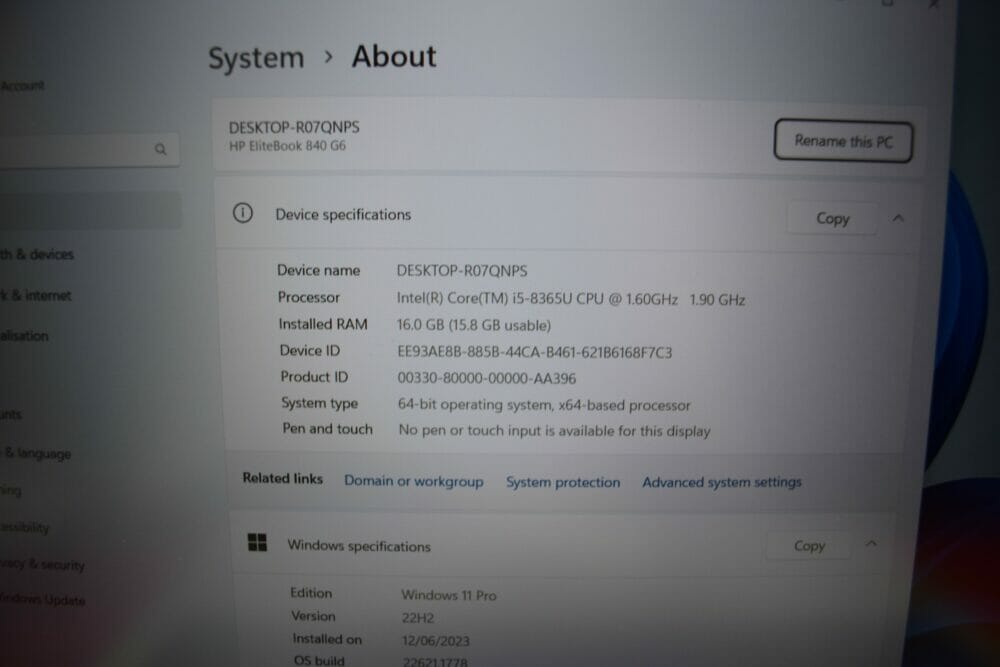Select the 16.0 GB installed RAM value
This screenshot has height=667, width=1000.
point(474,325)
